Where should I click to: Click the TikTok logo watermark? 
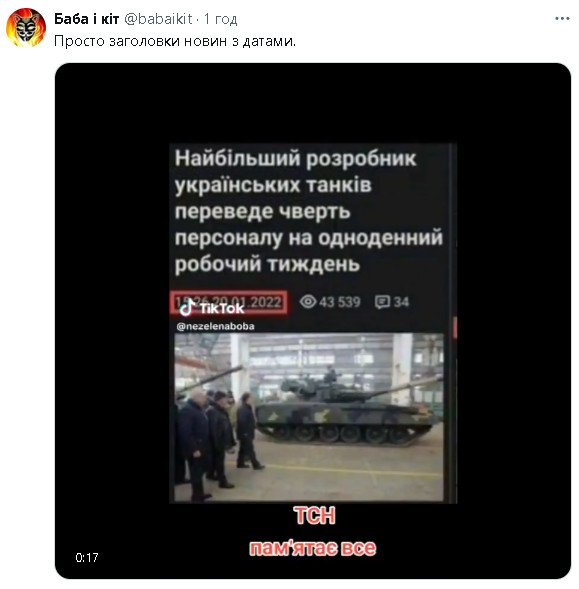pyautogui.click(x=212, y=308)
